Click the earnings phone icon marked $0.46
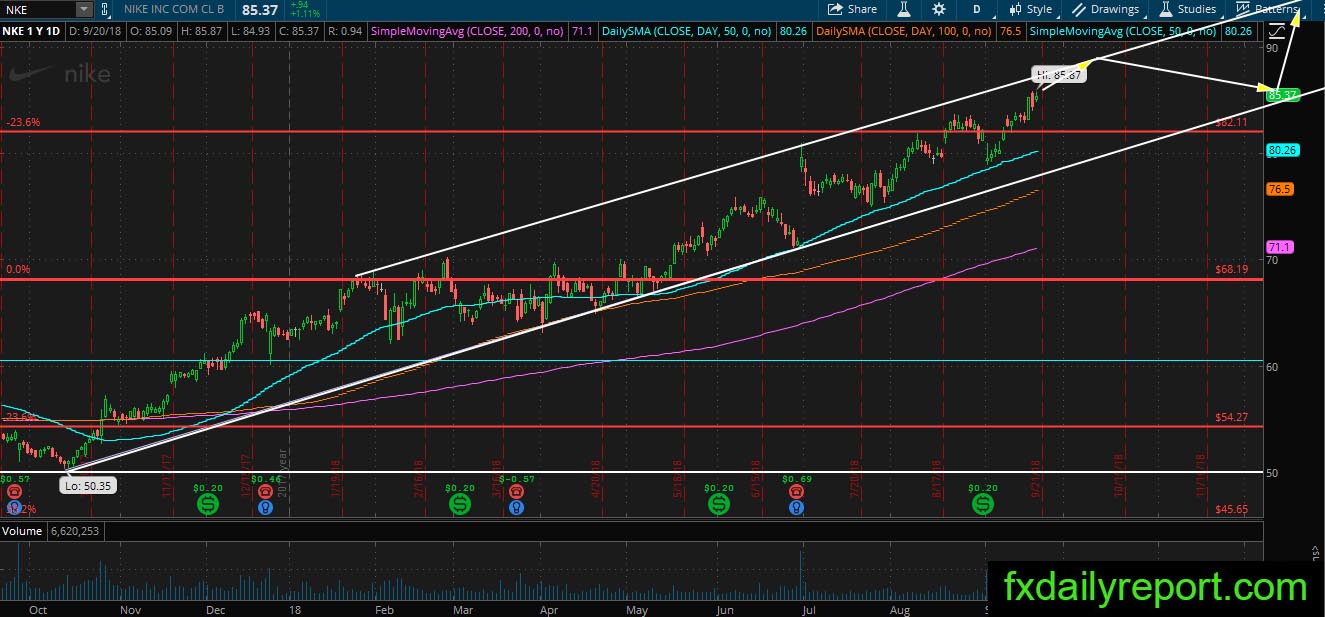This screenshot has height=617, width=1325. click(263, 494)
